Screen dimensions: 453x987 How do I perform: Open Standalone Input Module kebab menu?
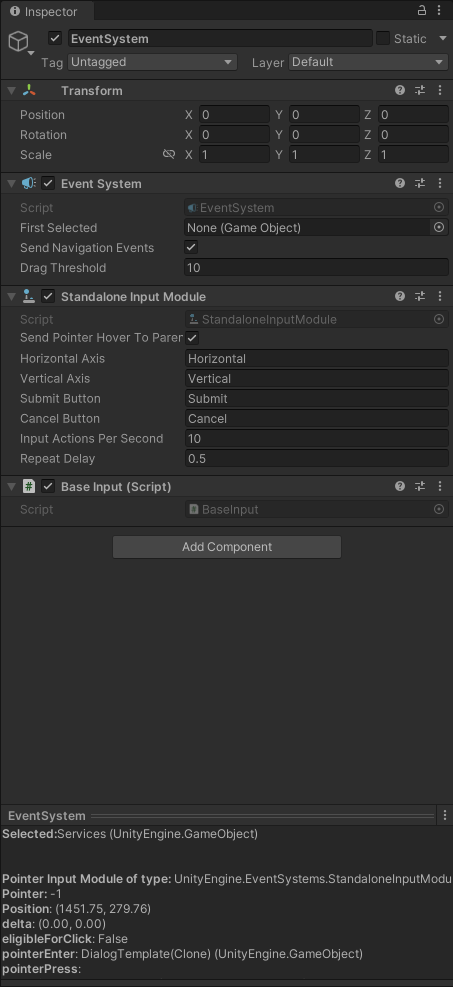440,296
